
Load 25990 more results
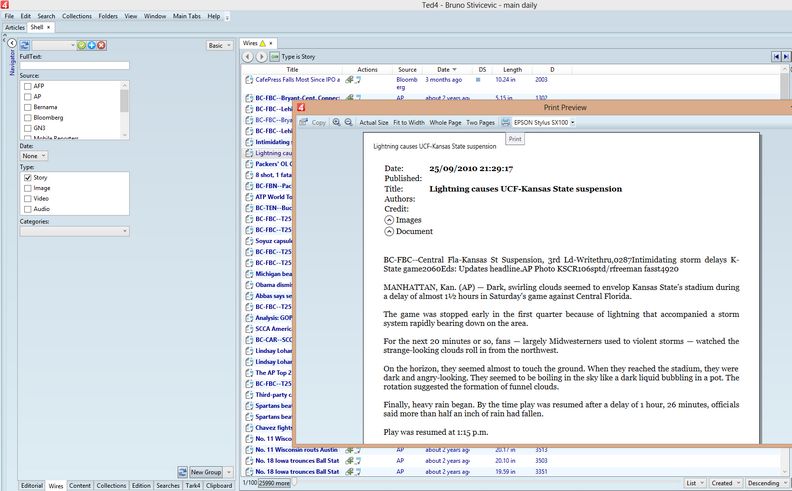point(274,483)
